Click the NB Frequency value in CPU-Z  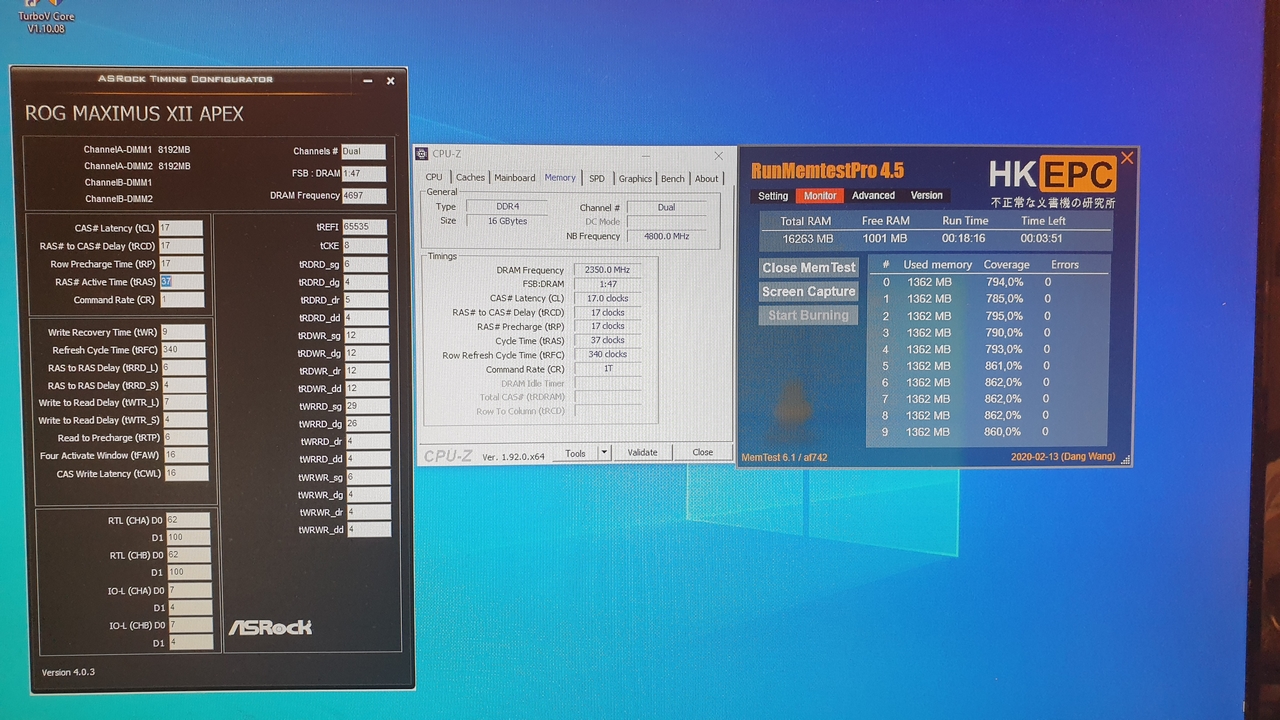(666, 237)
